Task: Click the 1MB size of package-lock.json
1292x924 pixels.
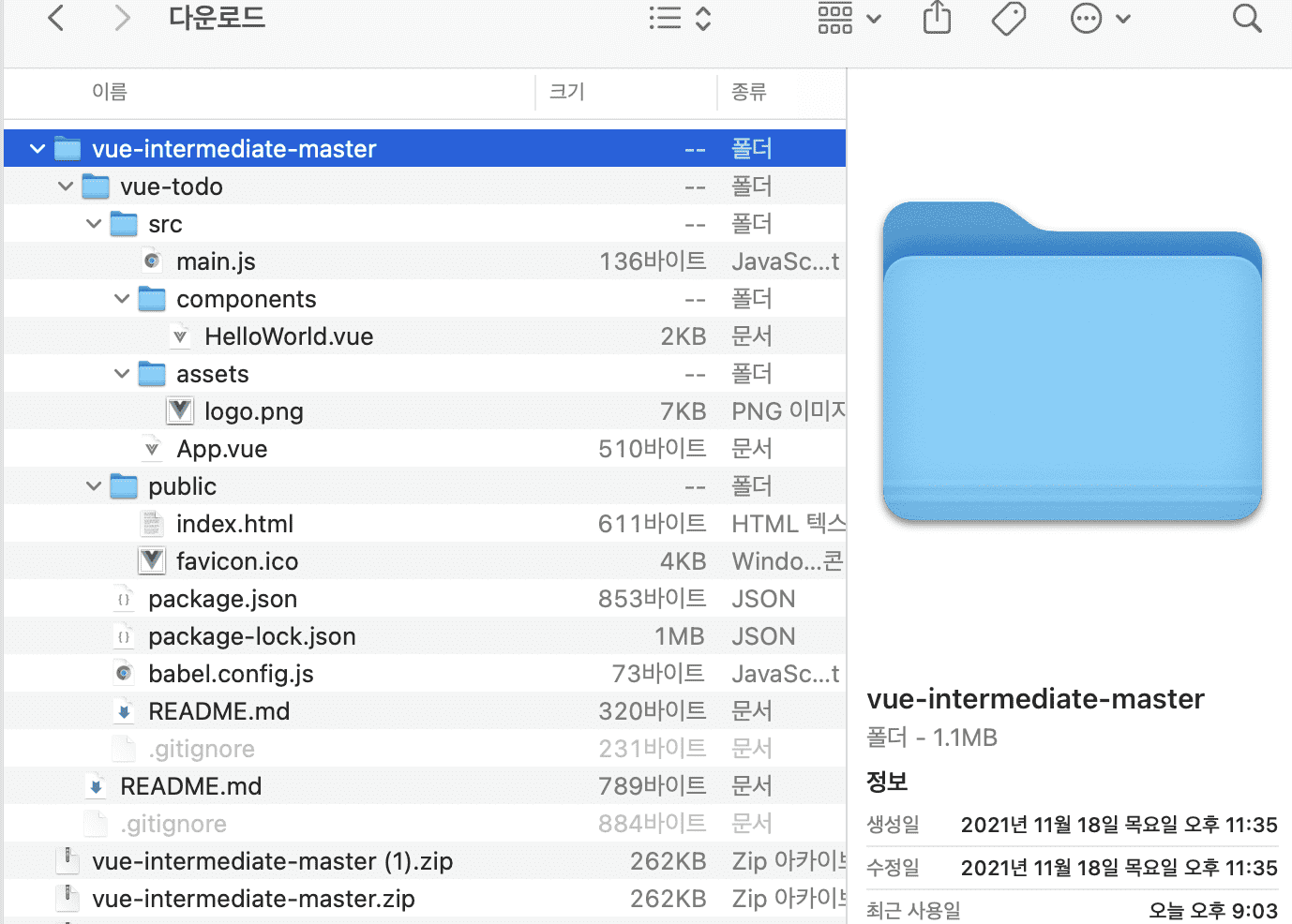Action: click(x=680, y=636)
